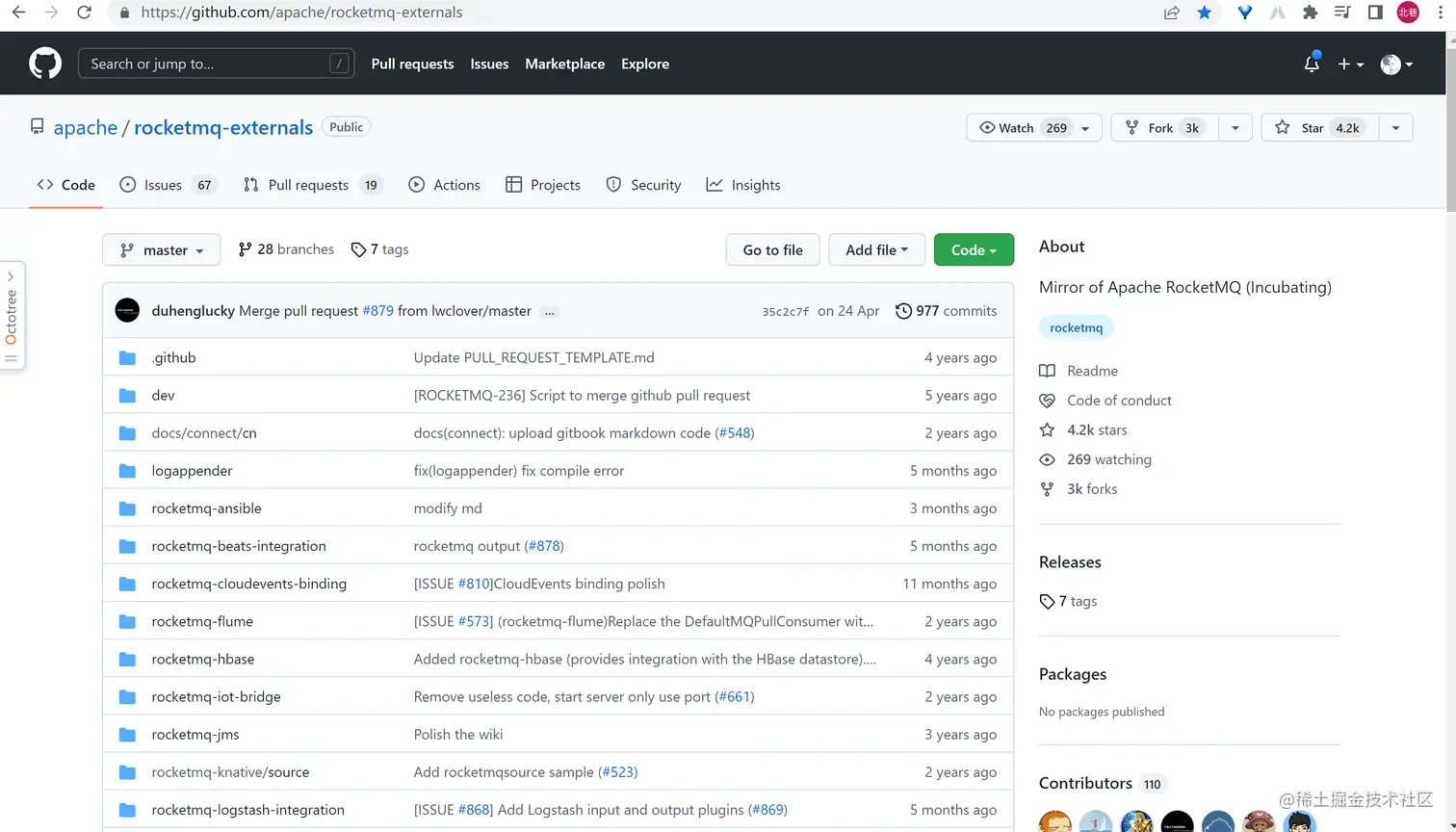
Task: Click the Search or jump to field
Action: pos(216,64)
